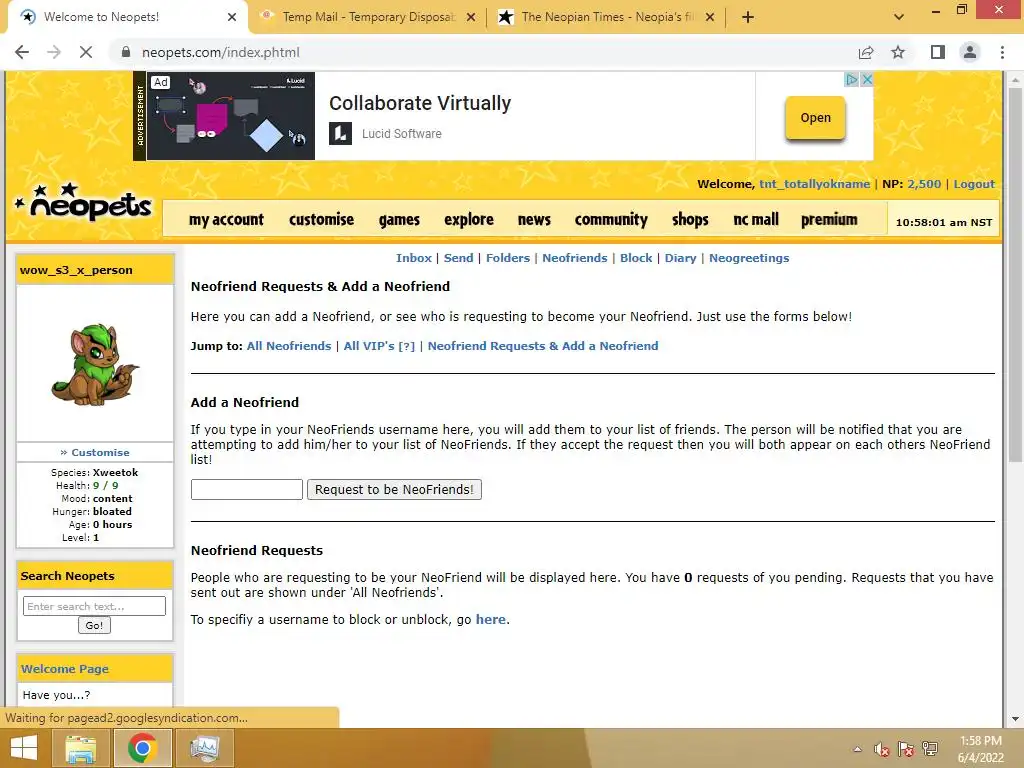
Task: Open the Neofriends link
Action: point(575,258)
